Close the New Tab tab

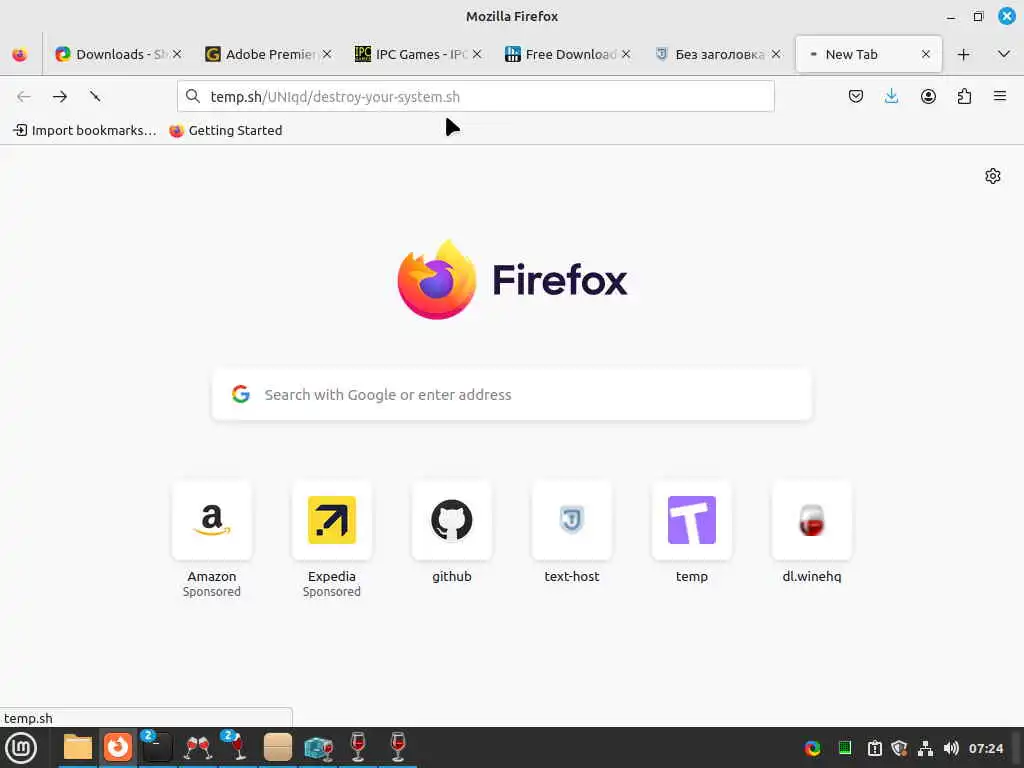tap(926, 54)
